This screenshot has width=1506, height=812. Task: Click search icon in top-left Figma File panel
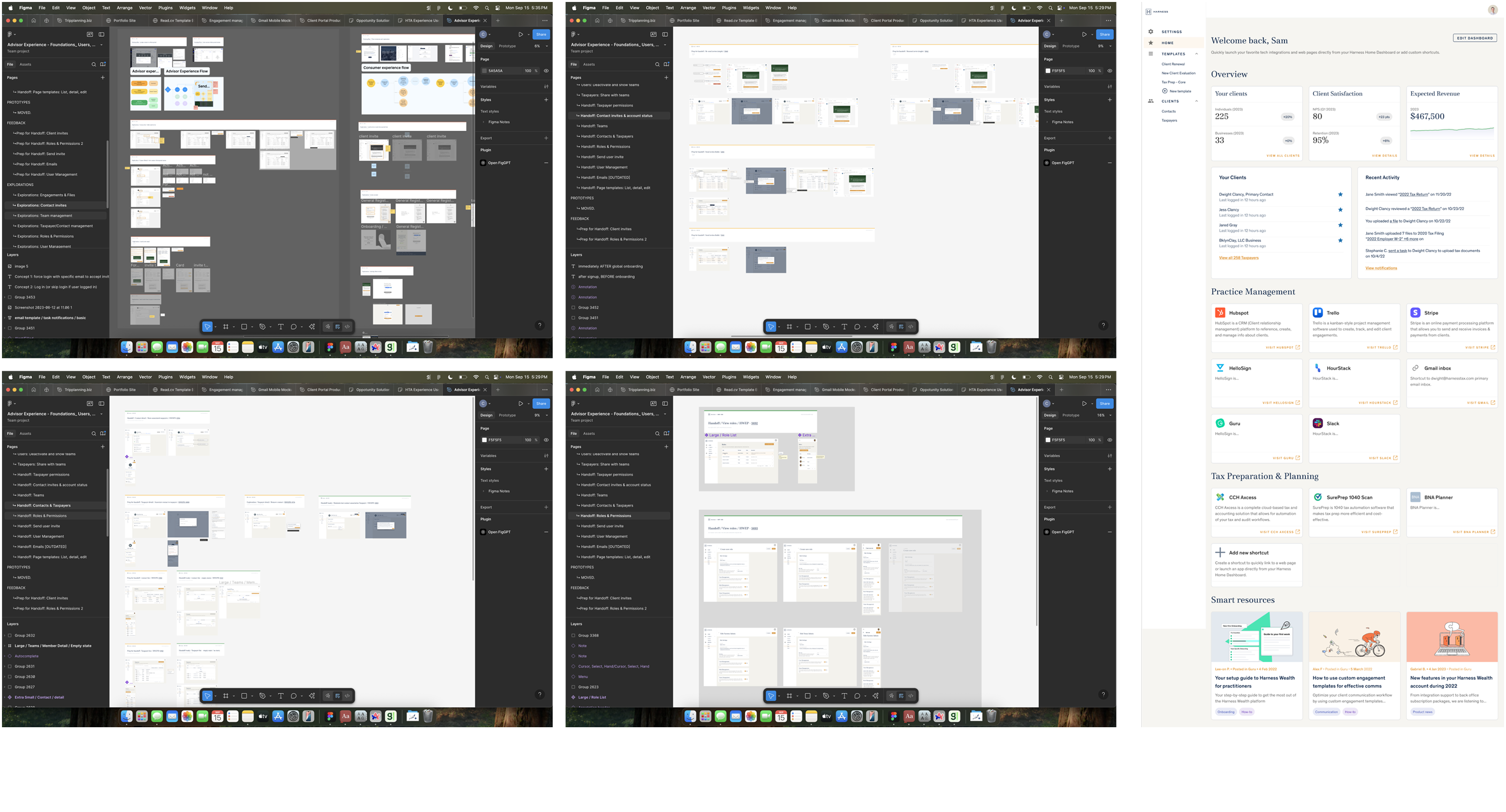pyautogui.click(x=94, y=64)
